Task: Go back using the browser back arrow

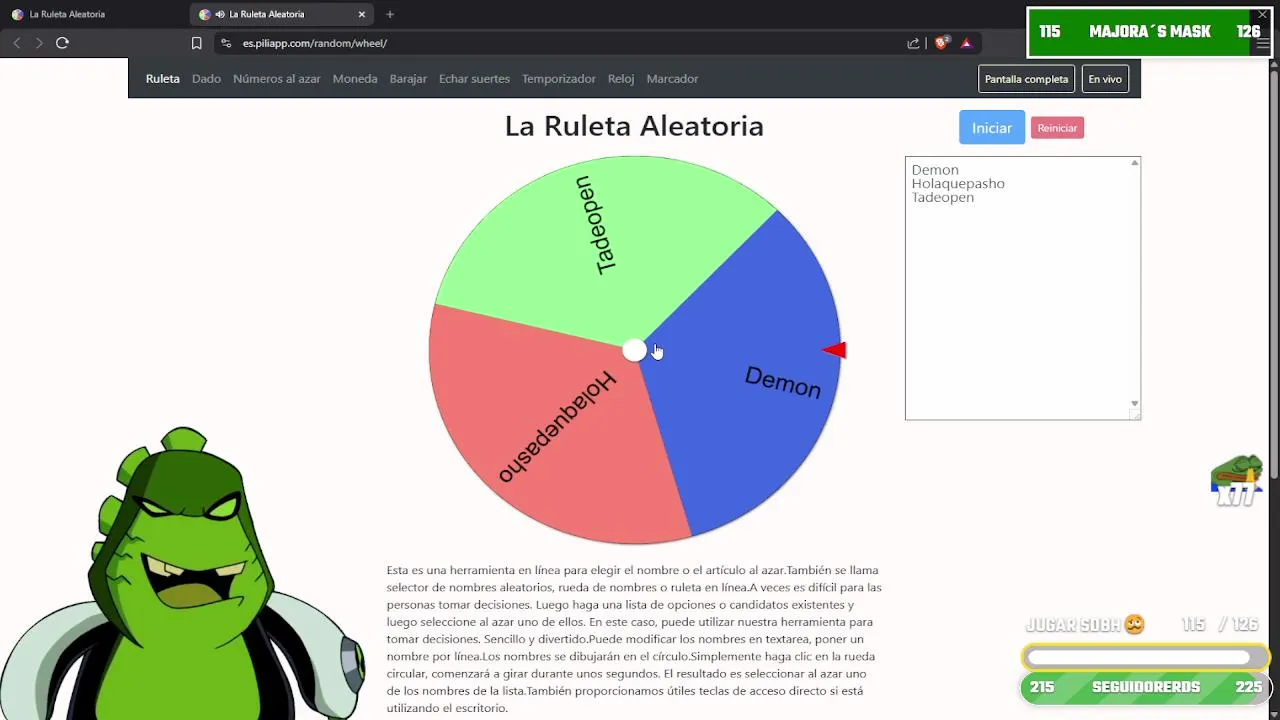Action: point(16,43)
